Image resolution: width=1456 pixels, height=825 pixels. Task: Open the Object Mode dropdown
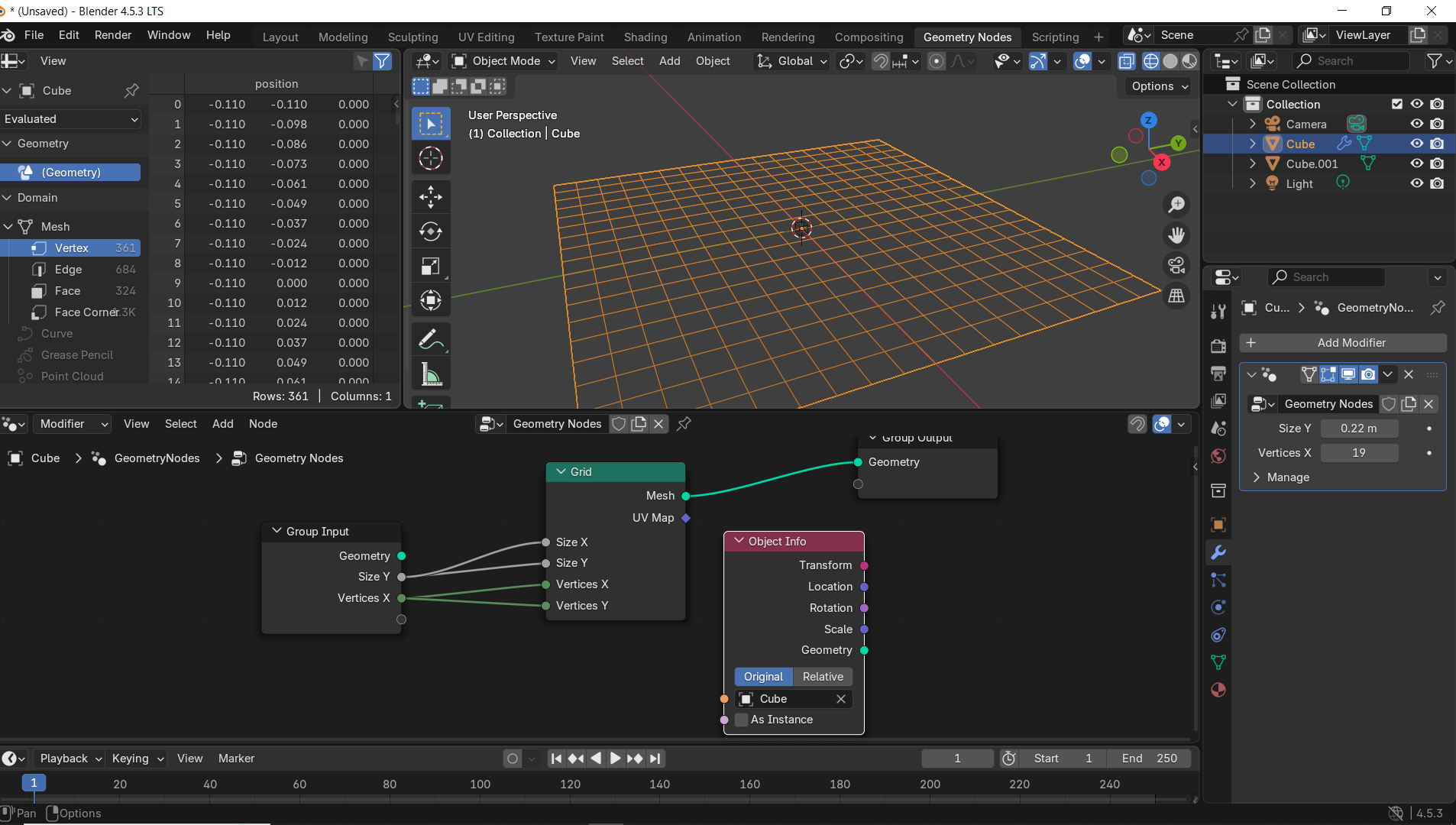click(503, 61)
